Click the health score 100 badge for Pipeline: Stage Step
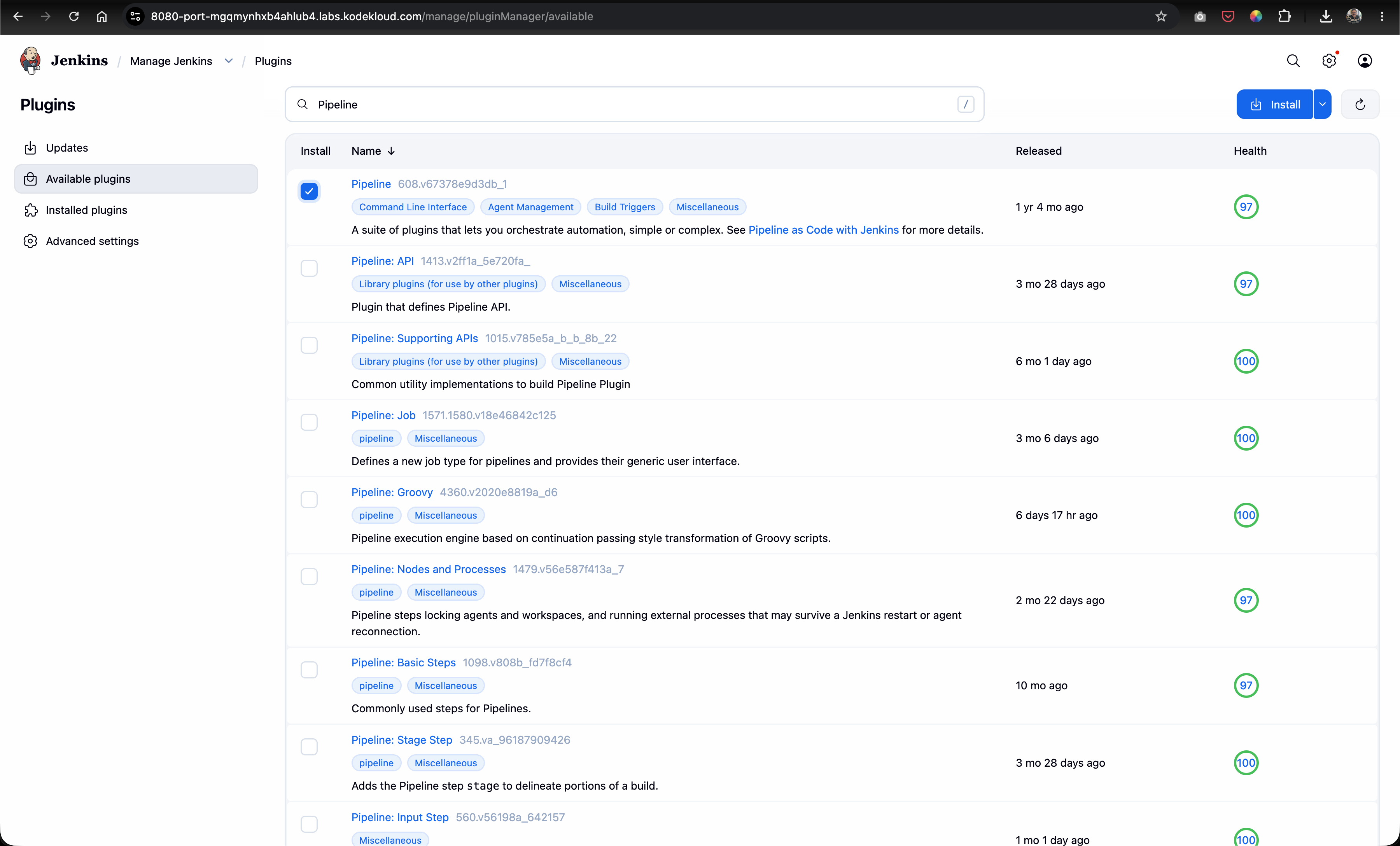 pyautogui.click(x=1246, y=762)
